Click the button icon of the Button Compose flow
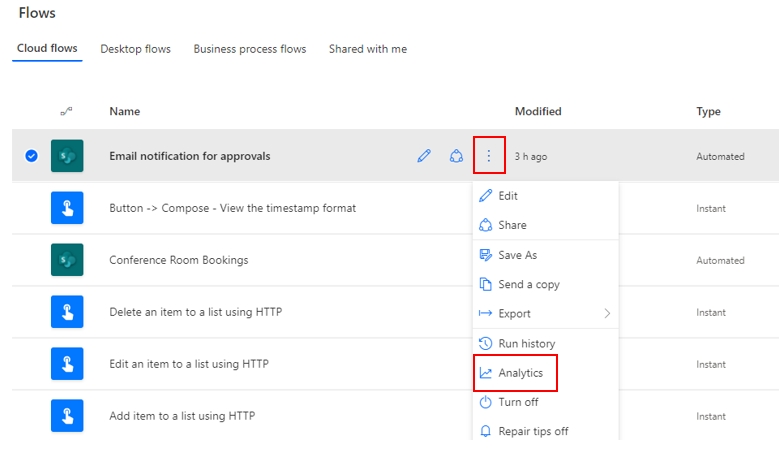Screen dimensions: 779x472 [x=67, y=208]
